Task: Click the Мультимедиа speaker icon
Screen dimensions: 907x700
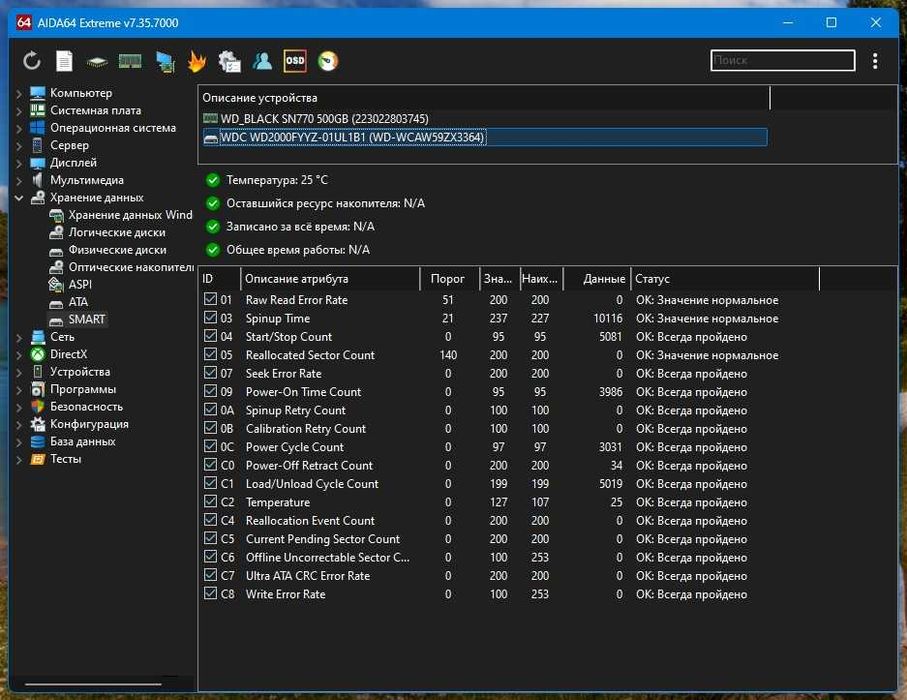Action: pos(38,180)
